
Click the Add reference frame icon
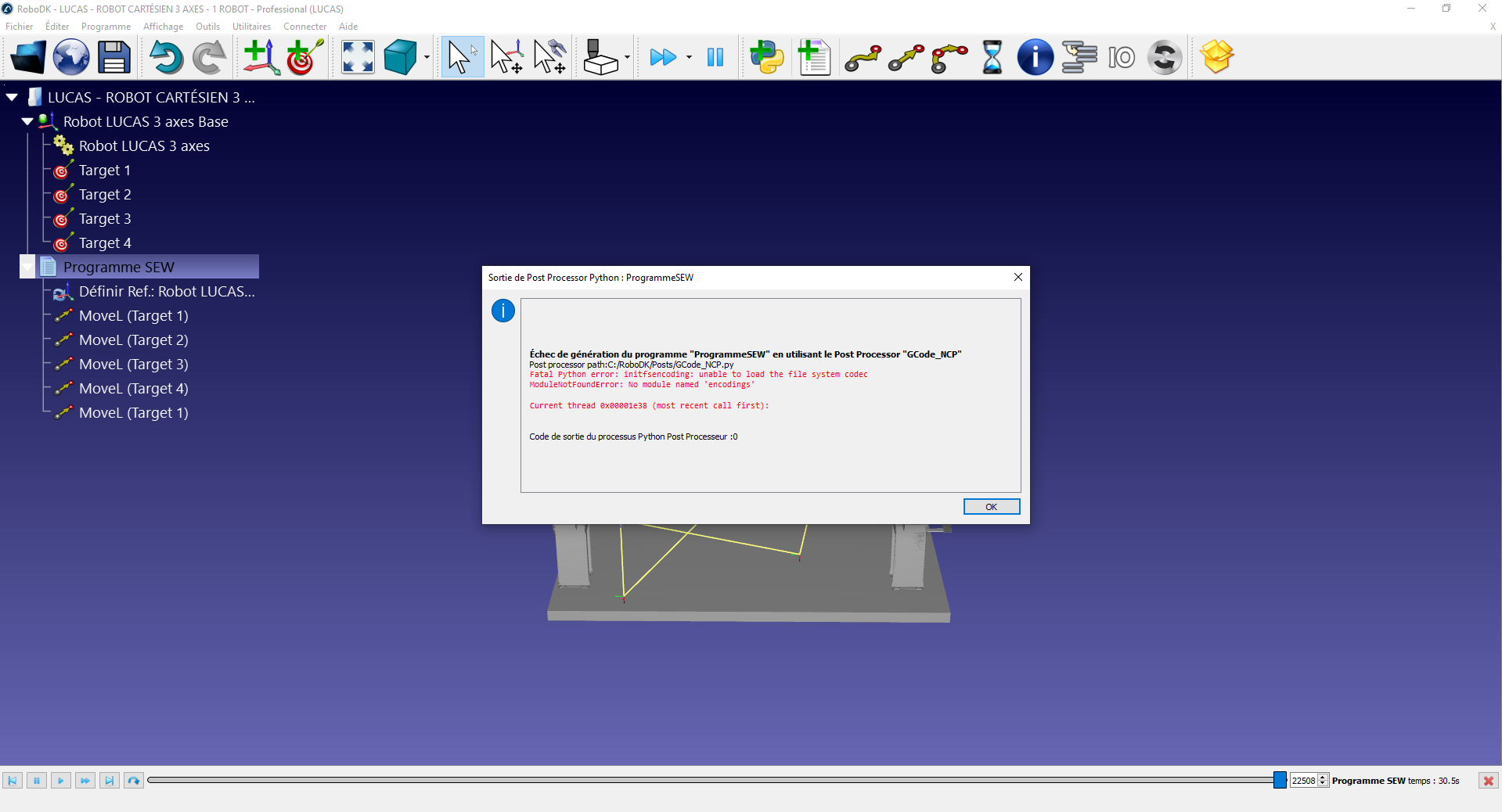click(261, 57)
